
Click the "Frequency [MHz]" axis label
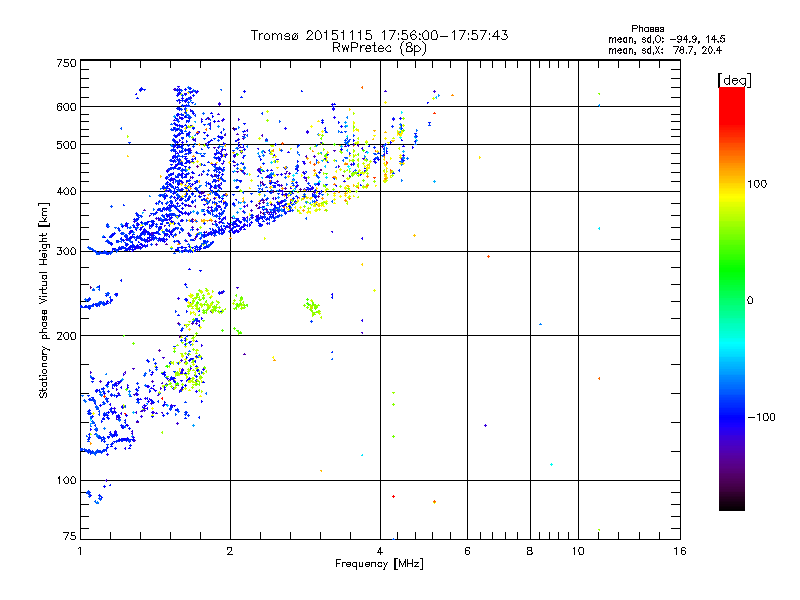point(379,564)
